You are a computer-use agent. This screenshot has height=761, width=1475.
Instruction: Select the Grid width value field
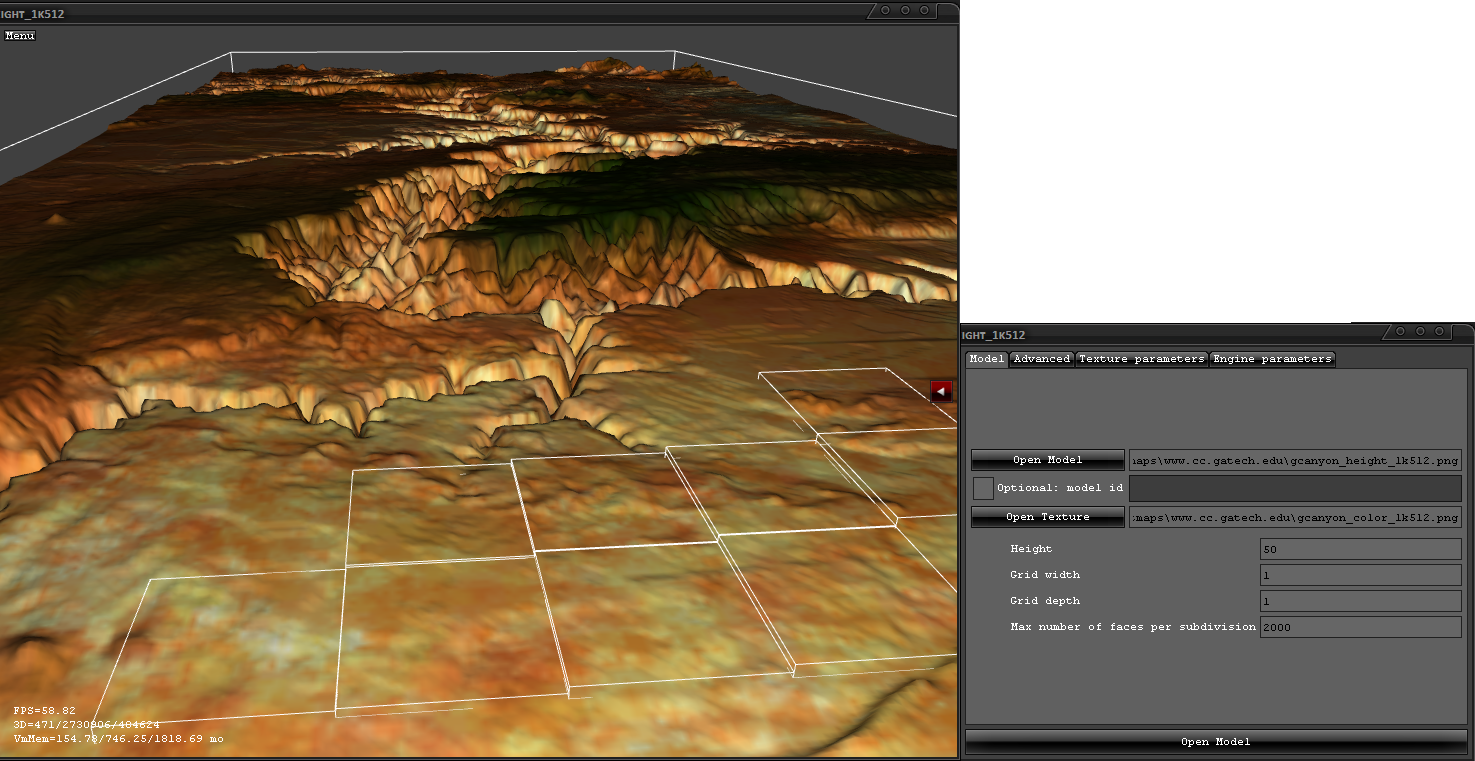[1360, 575]
